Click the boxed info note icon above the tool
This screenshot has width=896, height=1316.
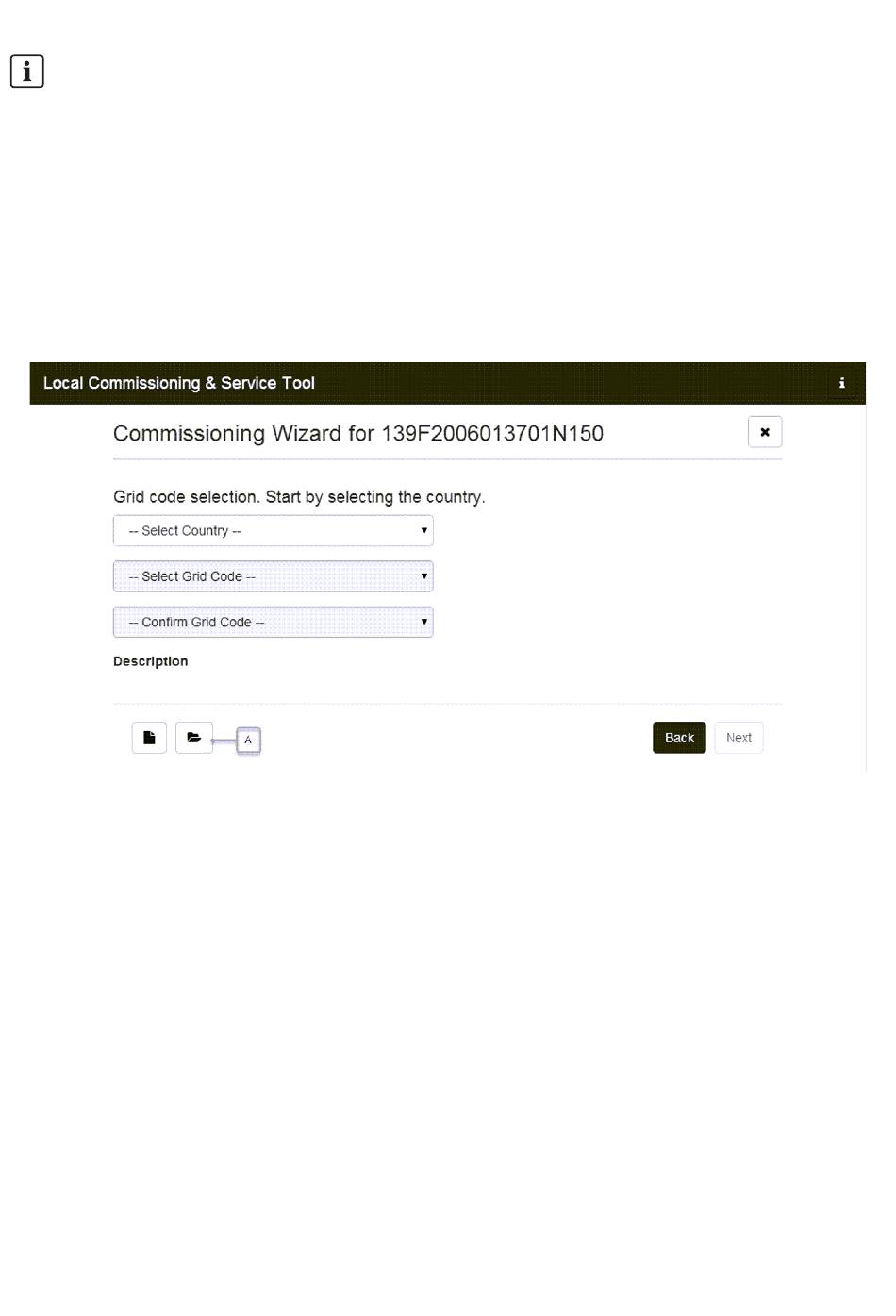[27, 71]
